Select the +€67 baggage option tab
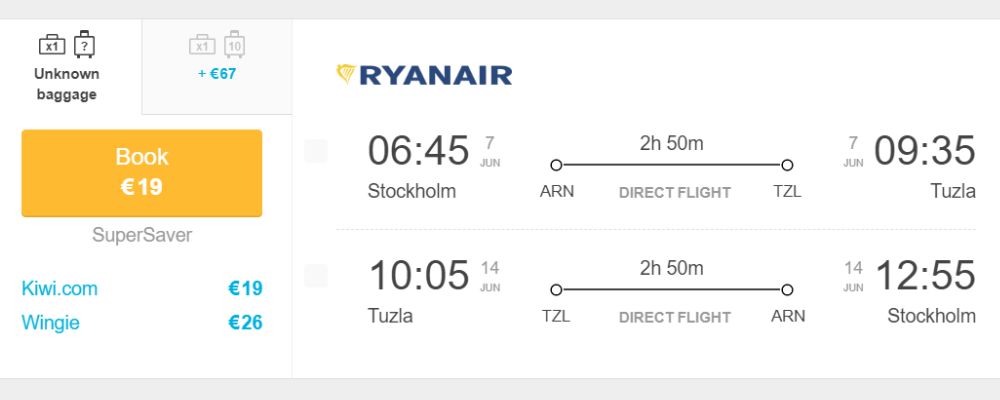1000x400 pixels. click(x=217, y=67)
